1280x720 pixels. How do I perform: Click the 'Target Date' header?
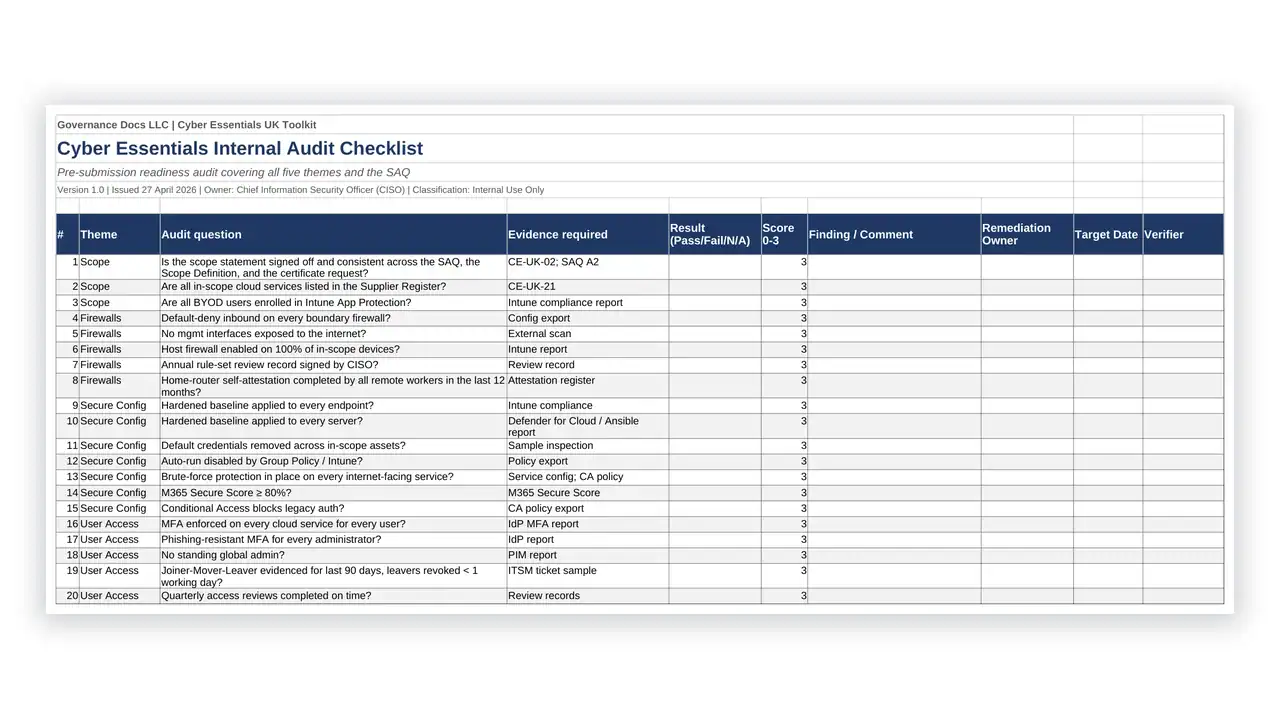(1108, 235)
